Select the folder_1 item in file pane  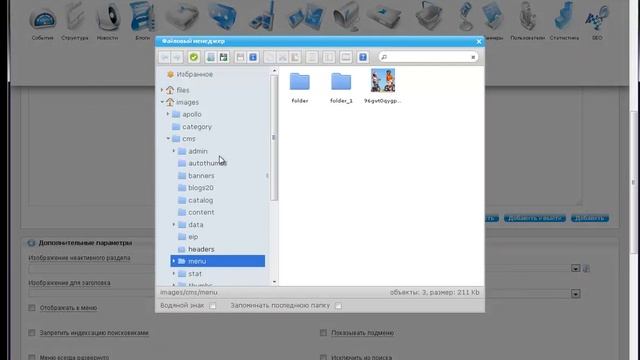(x=341, y=87)
